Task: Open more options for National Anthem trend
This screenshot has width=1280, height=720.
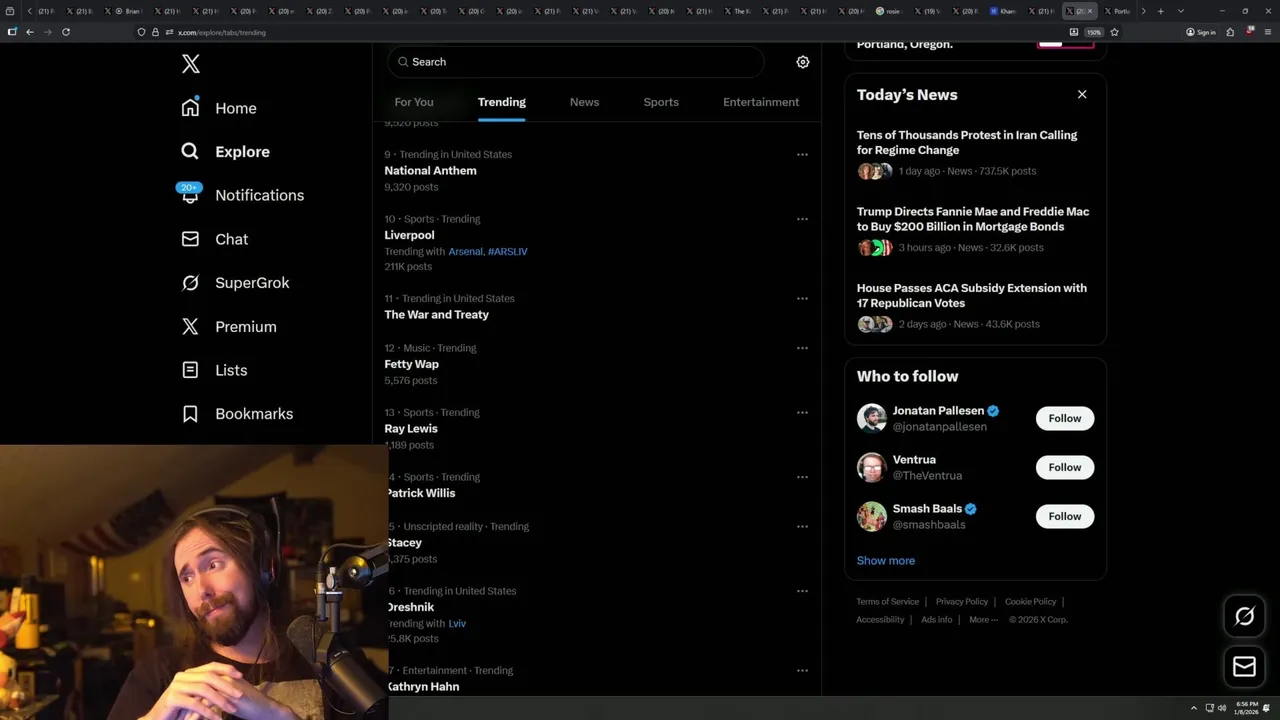Action: pos(802,155)
